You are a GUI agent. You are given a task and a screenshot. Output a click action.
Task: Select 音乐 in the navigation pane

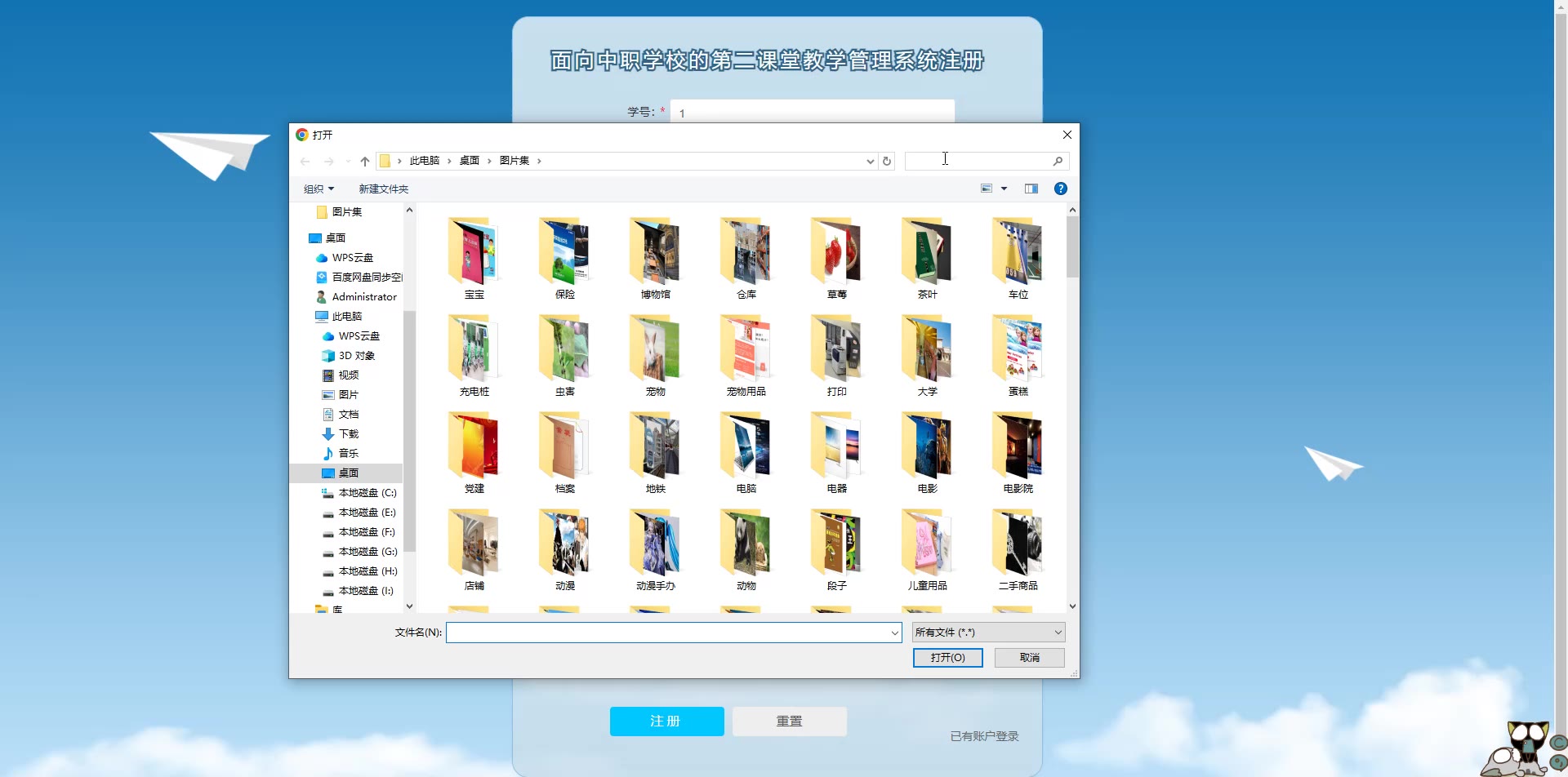(341, 454)
